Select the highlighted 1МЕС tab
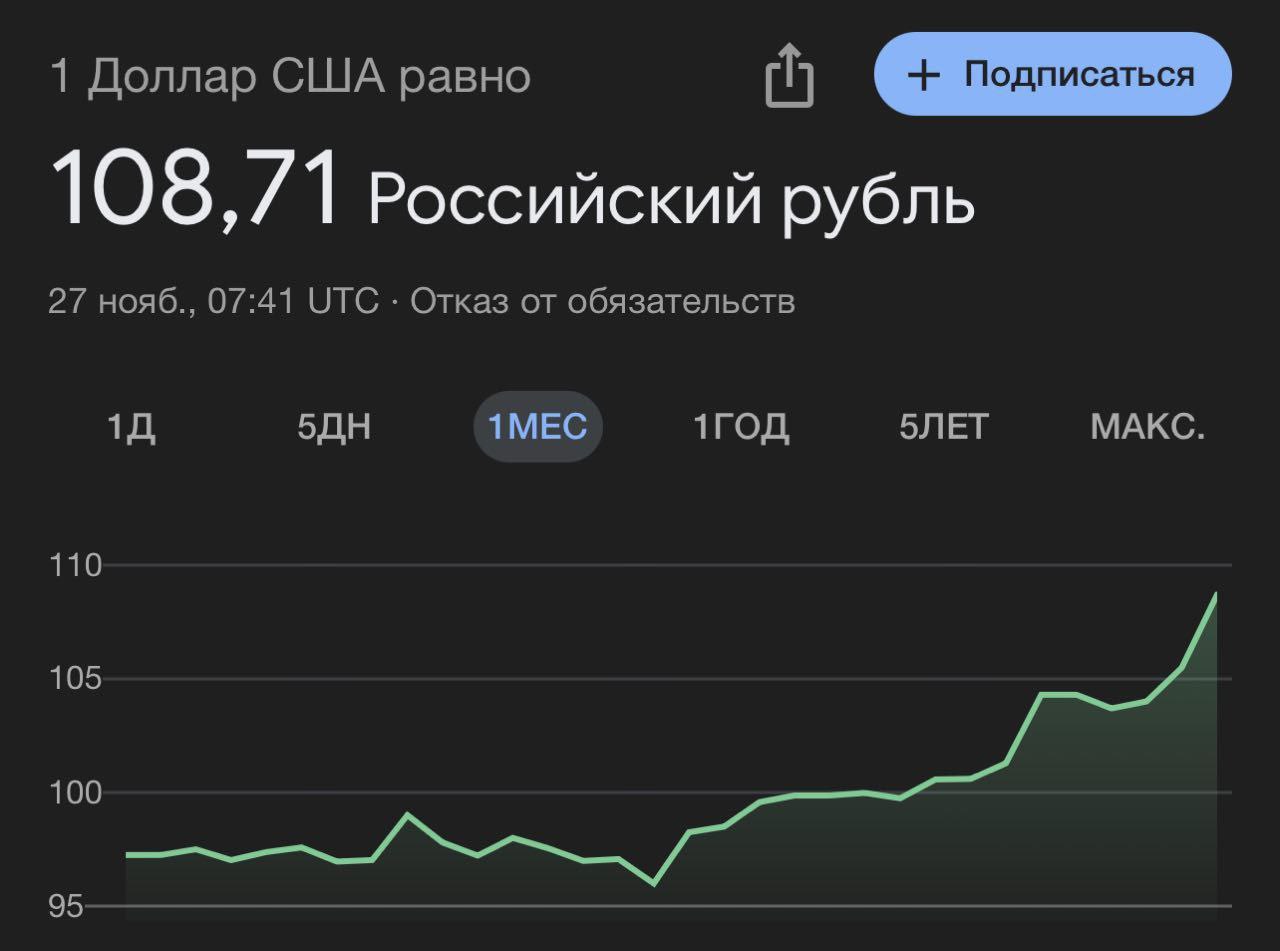 point(537,427)
